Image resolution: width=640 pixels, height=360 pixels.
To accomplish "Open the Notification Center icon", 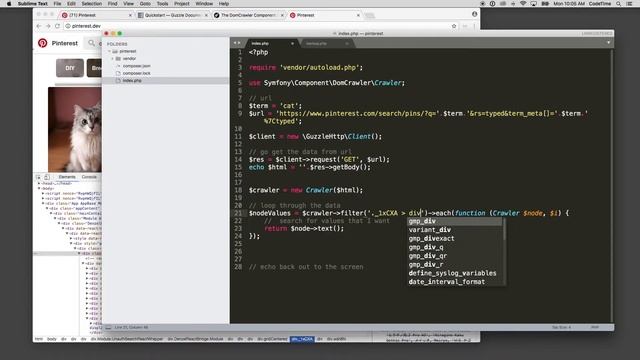I will [x=629, y=4].
